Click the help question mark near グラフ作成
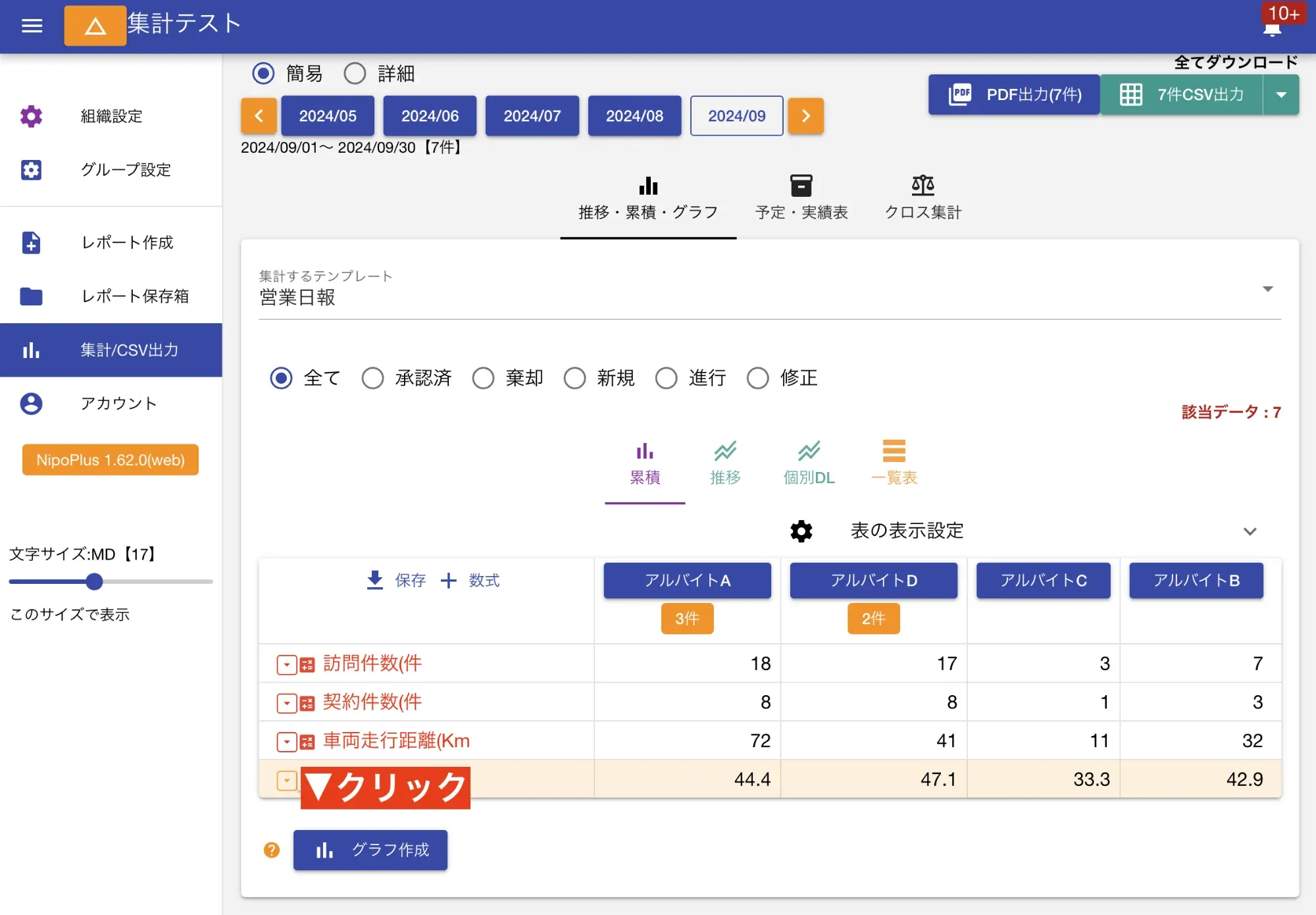1316x915 pixels. [x=270, y=850]
